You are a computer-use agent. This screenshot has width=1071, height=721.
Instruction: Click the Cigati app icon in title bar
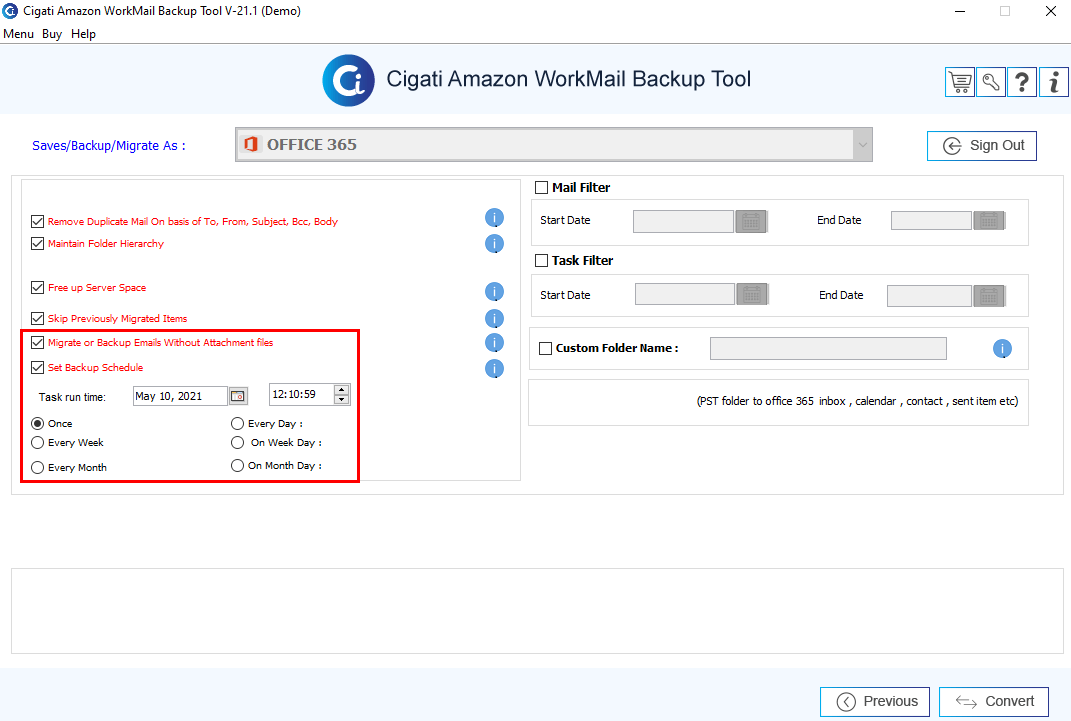(x=10, y=11)
